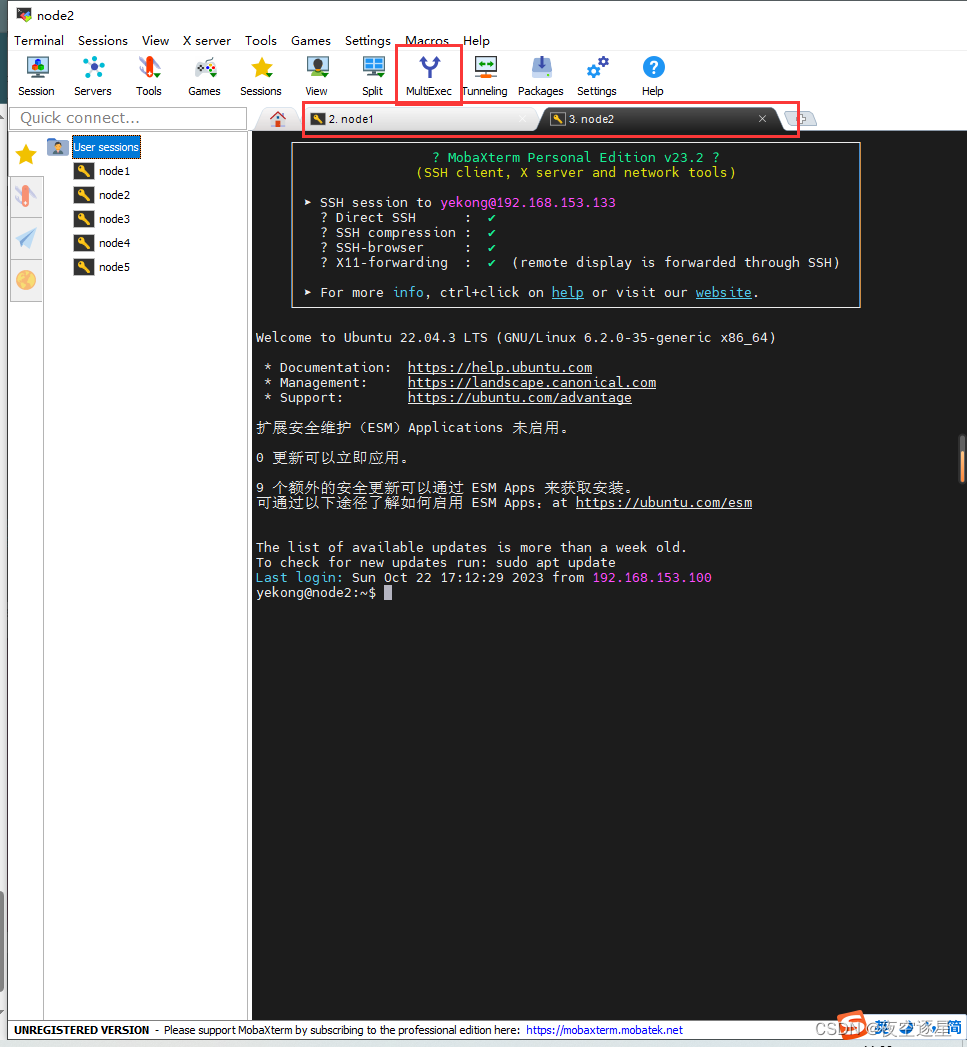Open the Macros paper-plane sidebar icon
Viewport: 967px width, 1047px height.
(x=25, y=238)
